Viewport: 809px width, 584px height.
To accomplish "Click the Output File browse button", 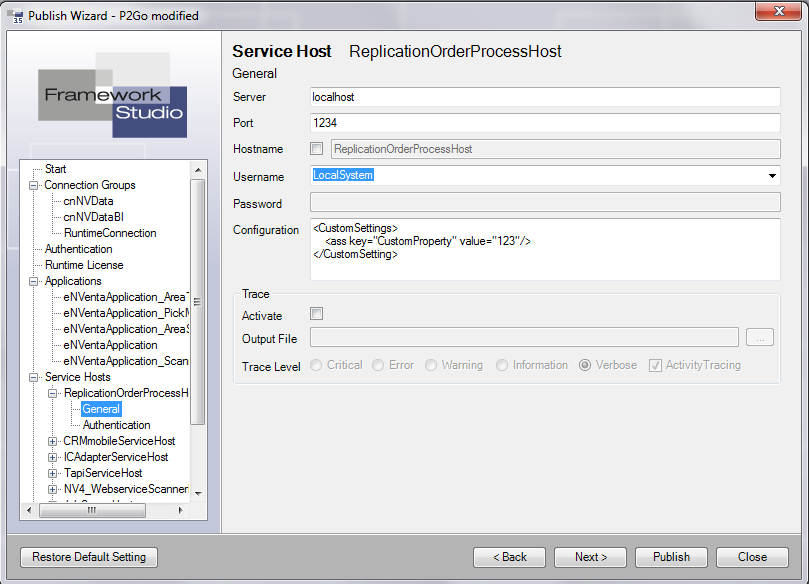I will click(x=760, y=338).
